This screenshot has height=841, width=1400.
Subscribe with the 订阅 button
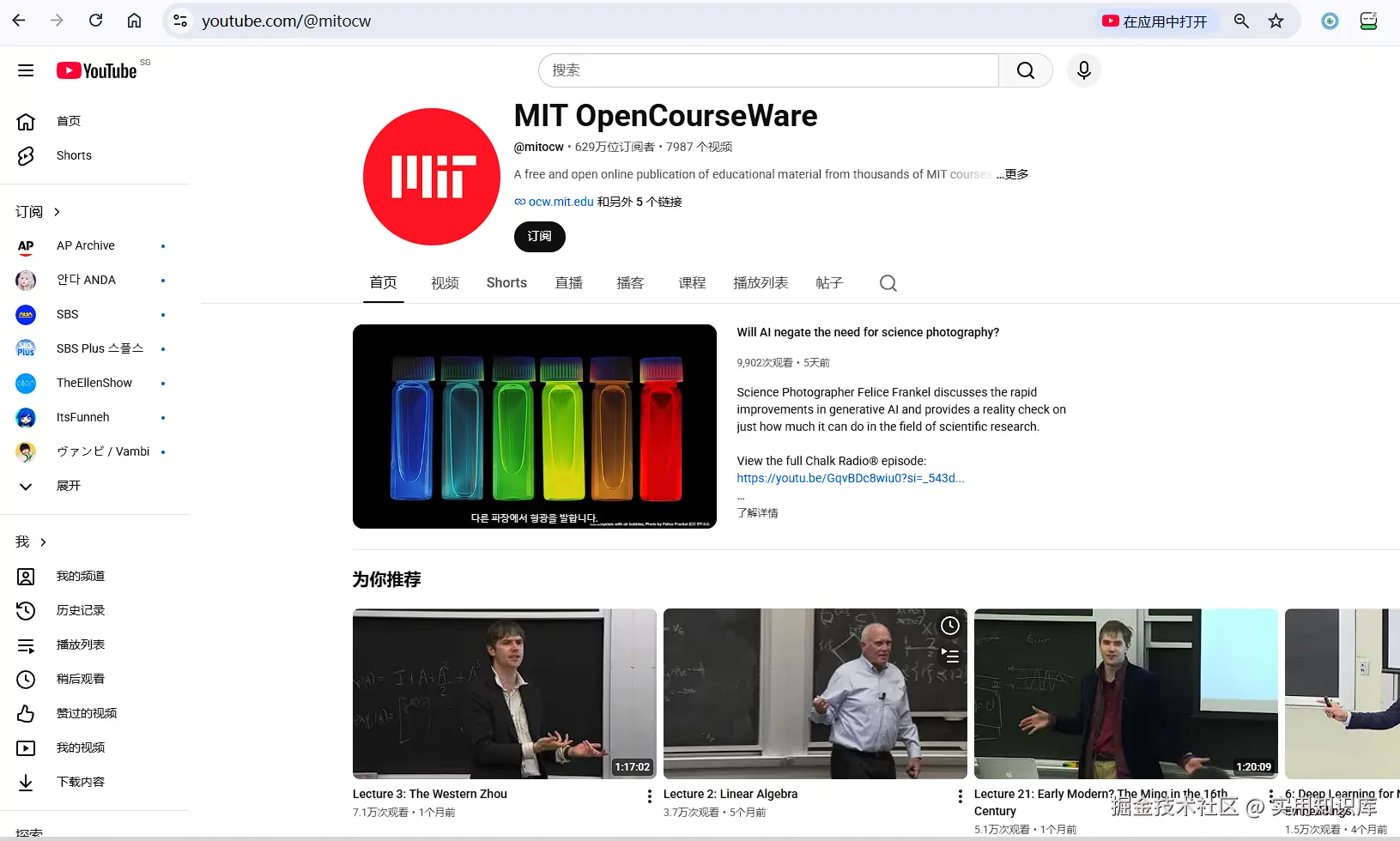pos(539,237)
